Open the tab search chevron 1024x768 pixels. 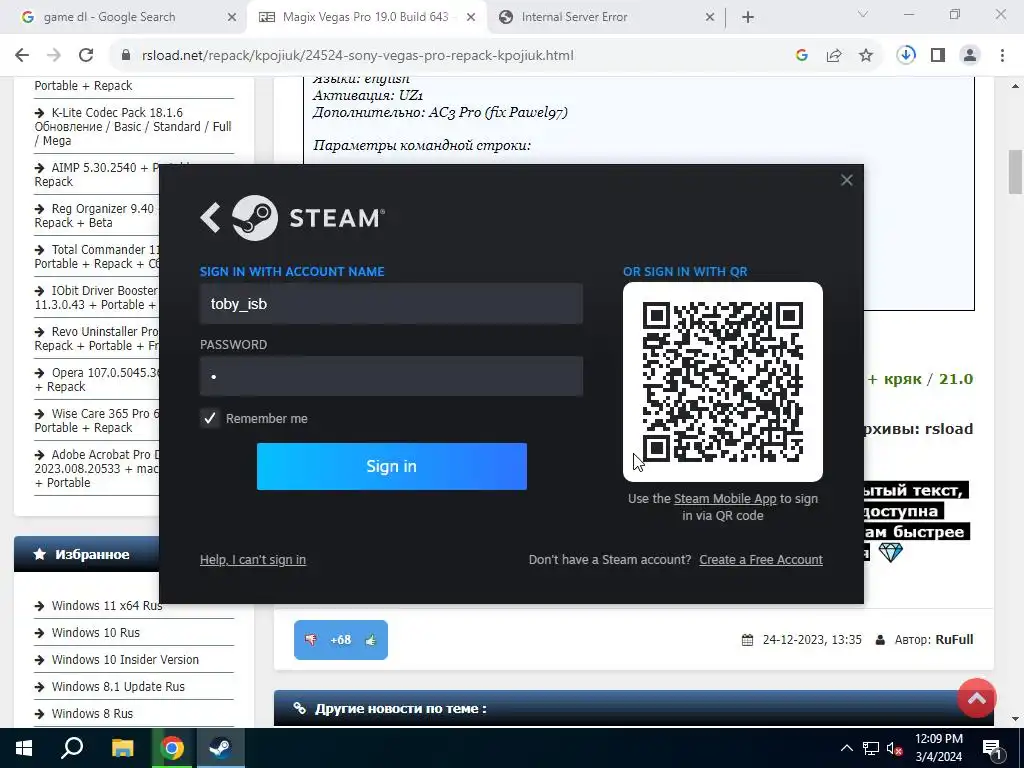point(863,14)
